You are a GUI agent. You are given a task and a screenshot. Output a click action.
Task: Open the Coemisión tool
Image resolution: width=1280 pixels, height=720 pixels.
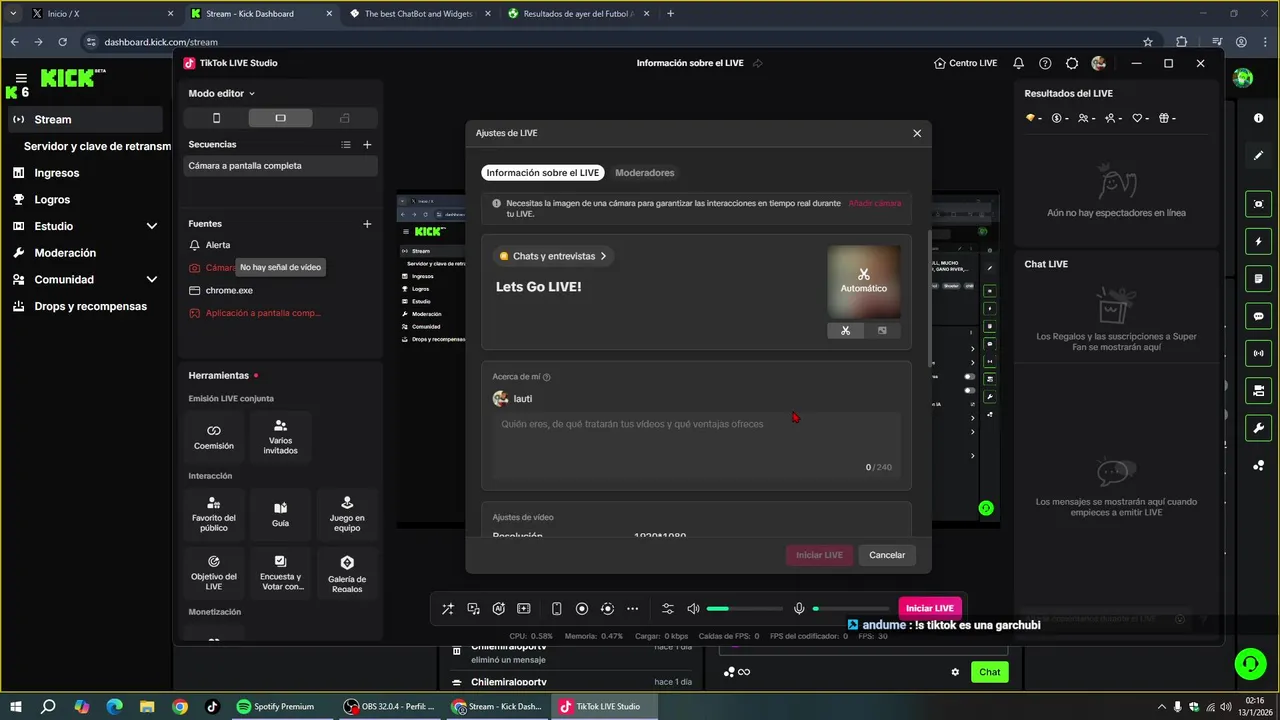[214, 437]
